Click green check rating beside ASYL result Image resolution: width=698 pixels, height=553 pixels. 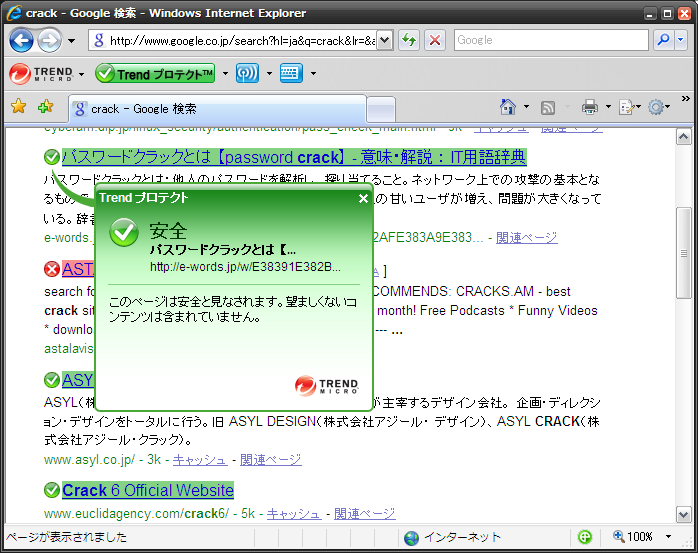pos(52,380)
